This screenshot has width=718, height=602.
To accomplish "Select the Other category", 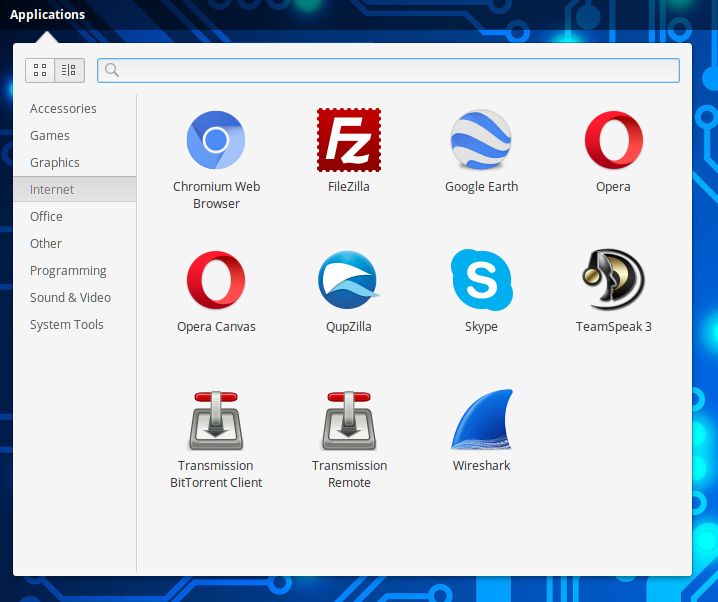I will 75,244.
